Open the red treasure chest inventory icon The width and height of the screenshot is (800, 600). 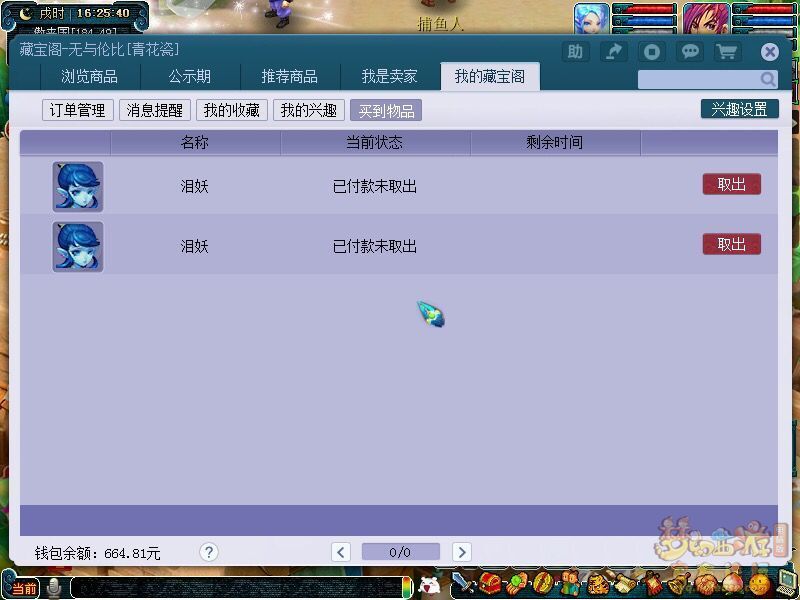click(490, 583)
